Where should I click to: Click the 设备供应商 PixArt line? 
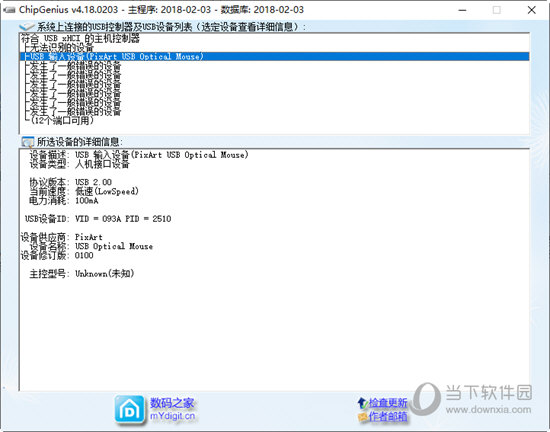(x=62, y=237)
